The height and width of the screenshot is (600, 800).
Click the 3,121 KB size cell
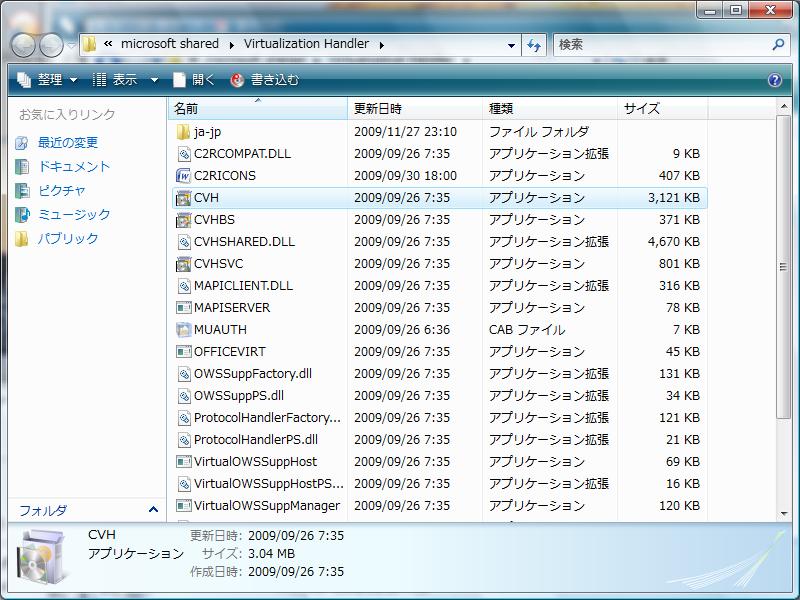673,198
